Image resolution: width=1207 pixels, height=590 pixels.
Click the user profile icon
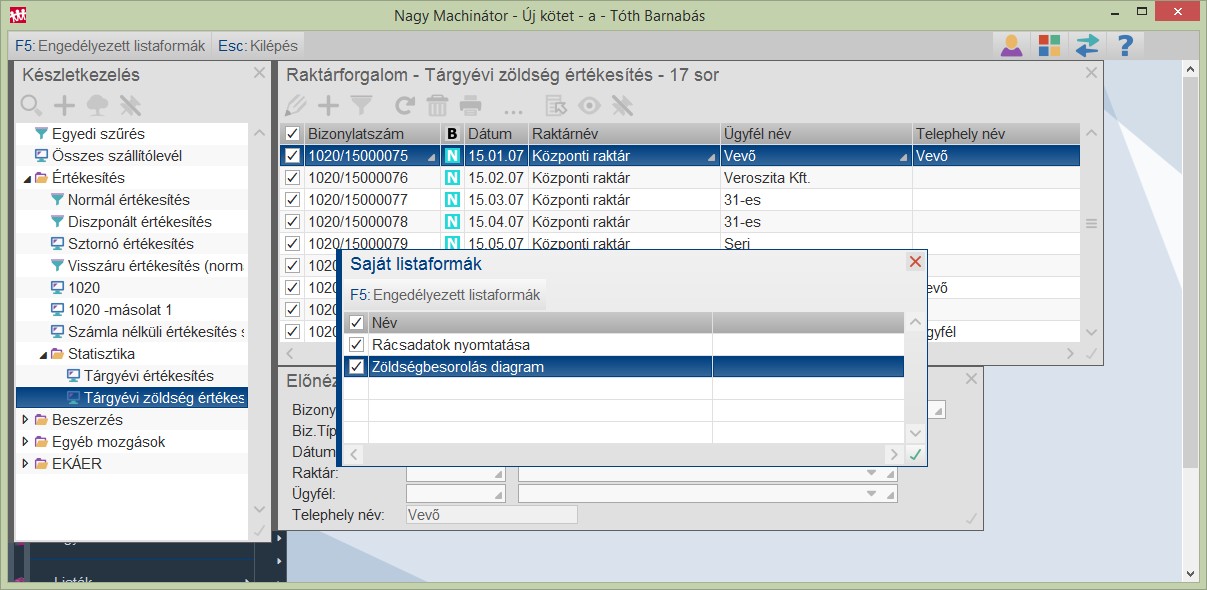(x=1012, y=45)
